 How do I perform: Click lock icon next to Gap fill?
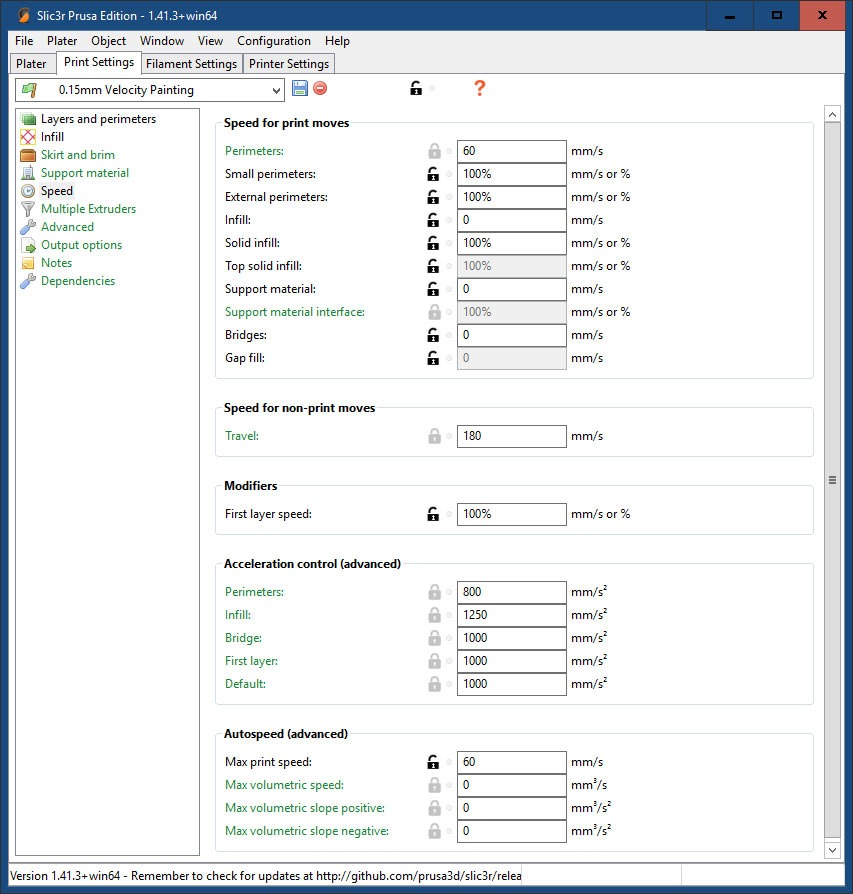(433, 358)
